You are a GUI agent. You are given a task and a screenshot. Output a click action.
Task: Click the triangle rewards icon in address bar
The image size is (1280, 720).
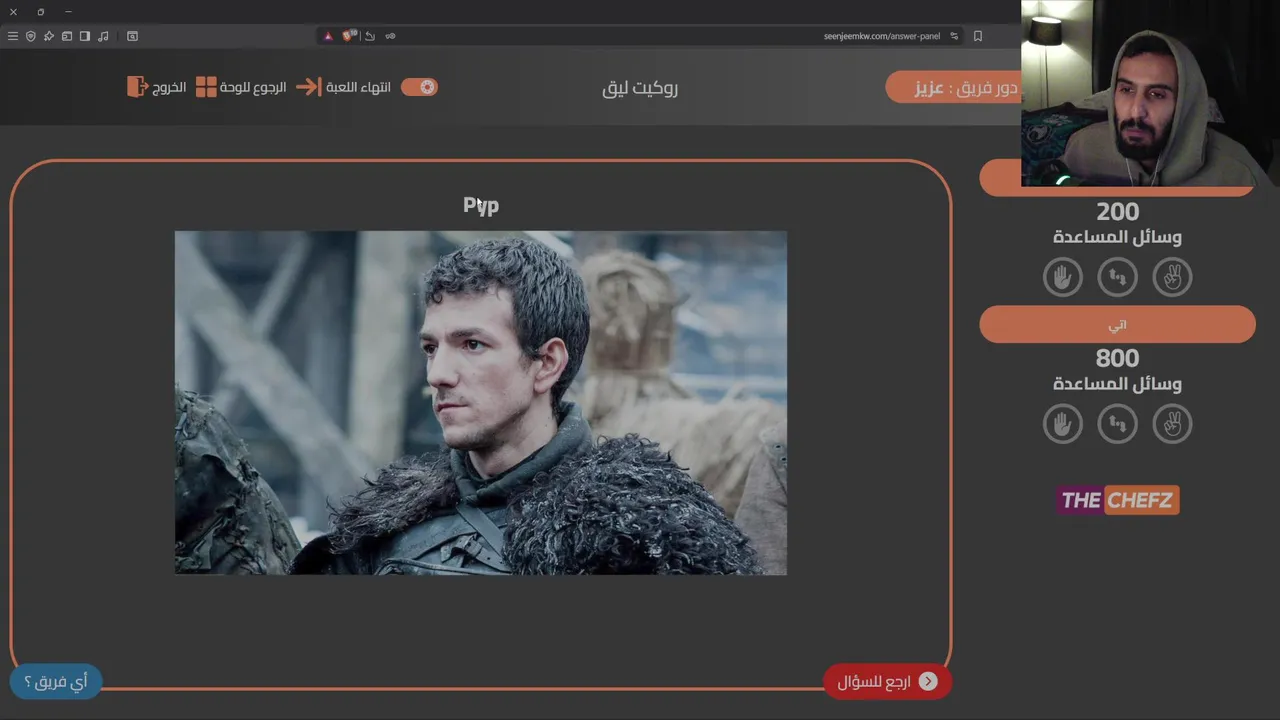tap(327, 36)
